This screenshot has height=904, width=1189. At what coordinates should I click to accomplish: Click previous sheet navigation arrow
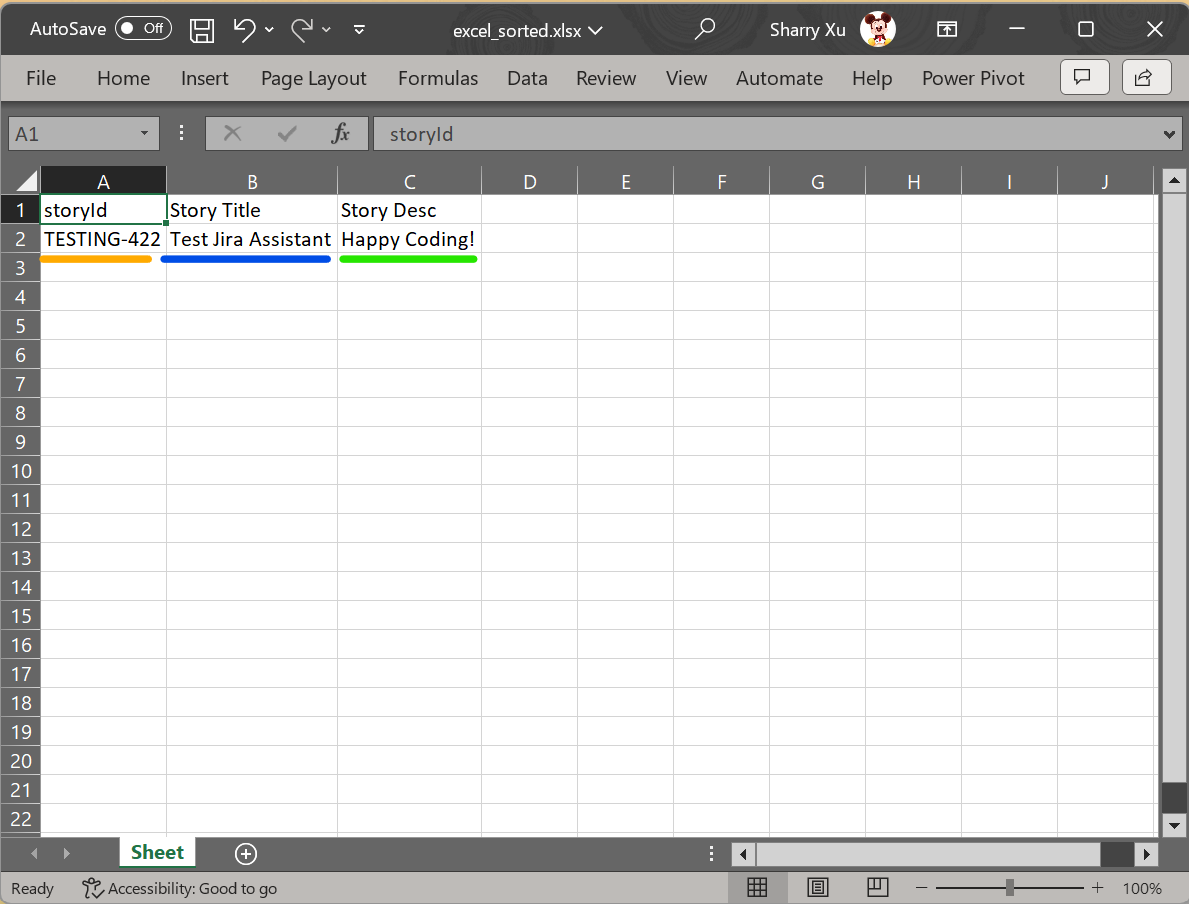[34, 853]
